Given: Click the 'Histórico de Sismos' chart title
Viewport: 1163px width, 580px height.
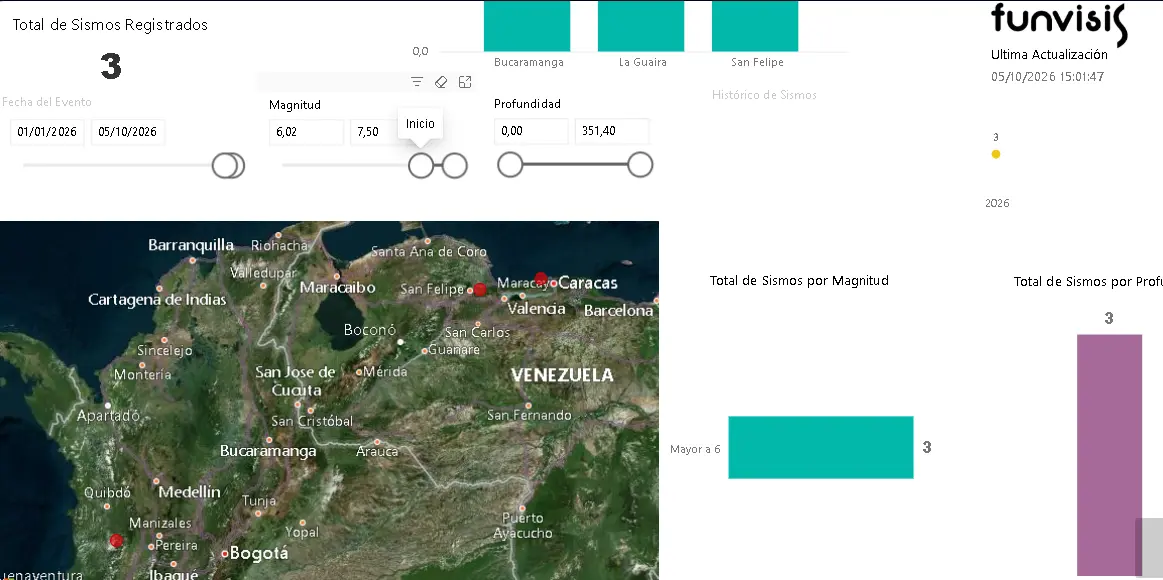Looking at the screenshot, I should click(x=764, y=95).
